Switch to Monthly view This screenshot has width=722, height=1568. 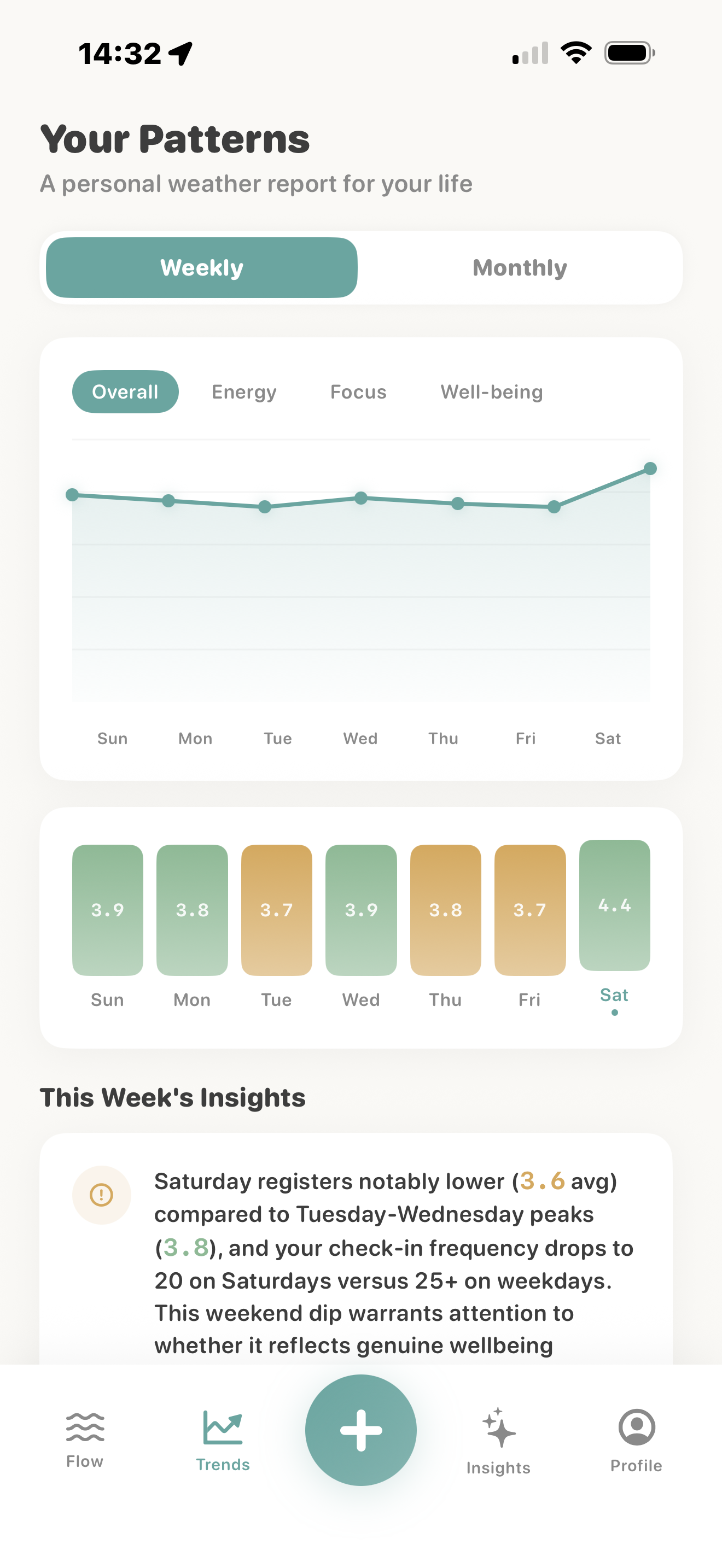click(520, 268)
